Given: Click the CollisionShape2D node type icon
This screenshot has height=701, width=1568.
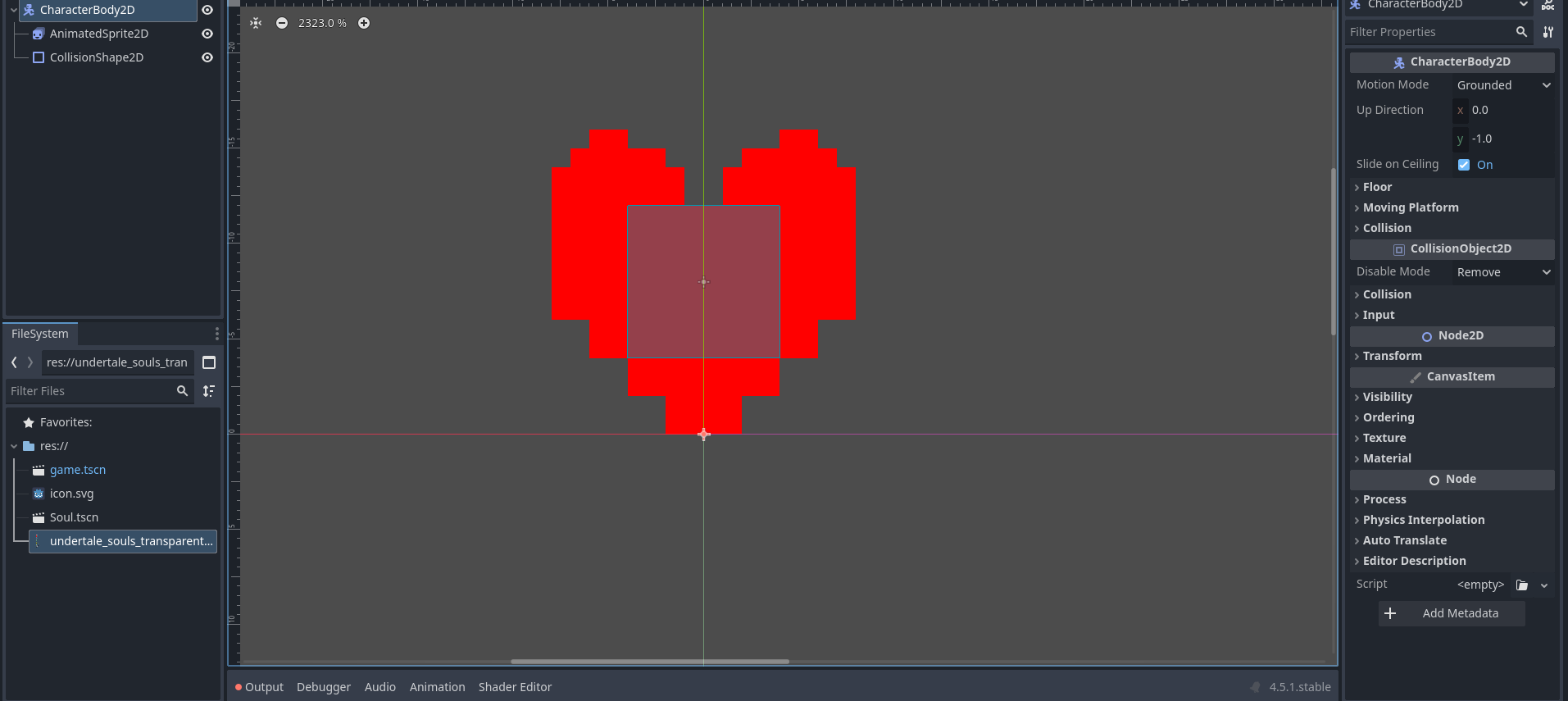Looking at the screenshot, I should tap(39, 57).
